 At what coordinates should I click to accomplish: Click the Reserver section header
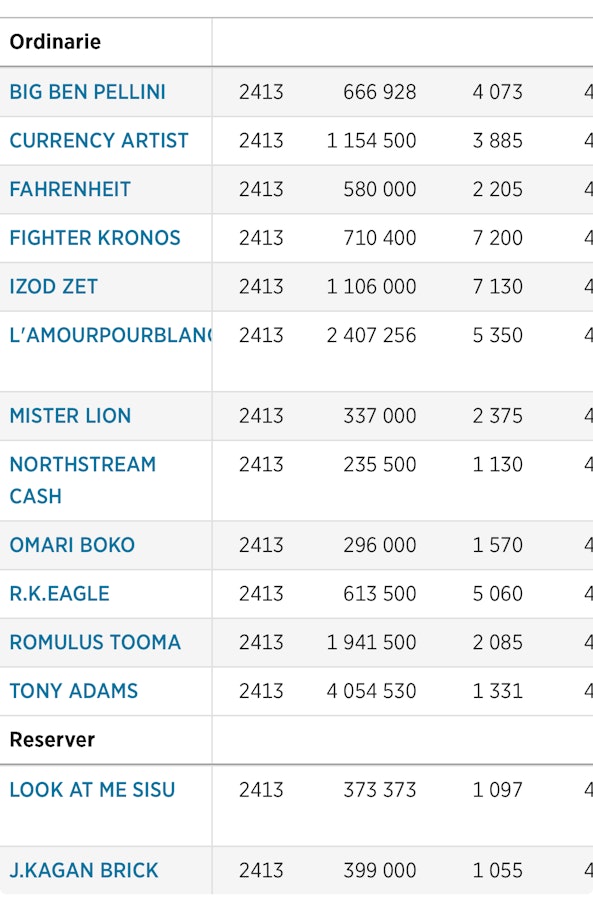[52, 740]
